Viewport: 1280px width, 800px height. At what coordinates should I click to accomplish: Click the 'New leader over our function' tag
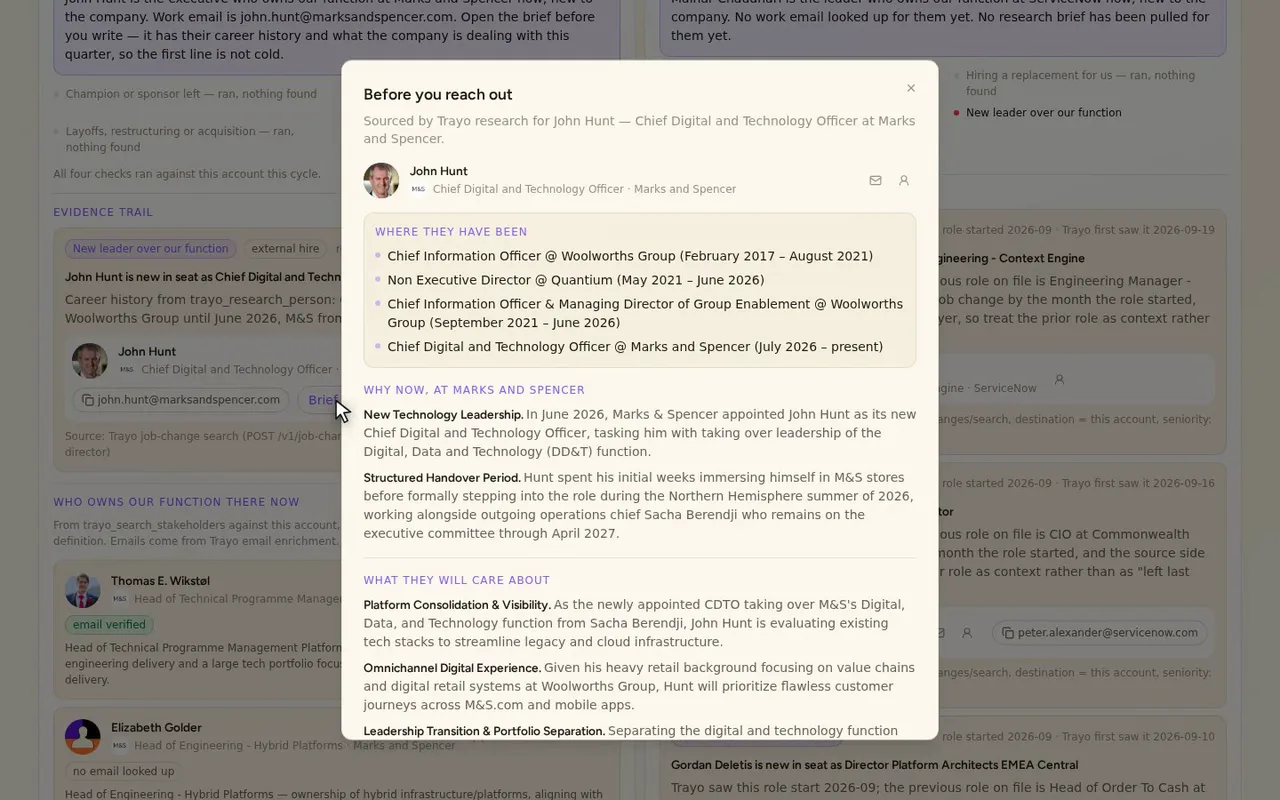click(x=150, y=249)
